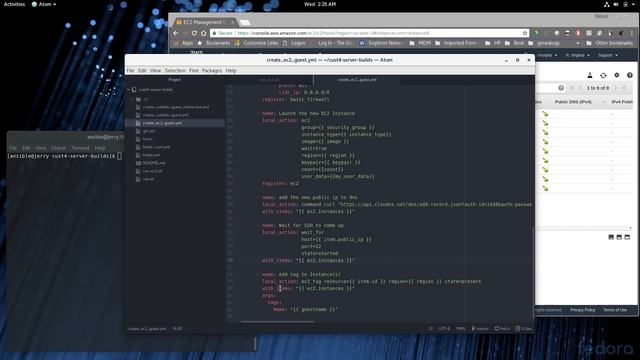The image size is (640, 360).
Task: Click the refresh icon in EC2 console
Action: coord(603,75)
